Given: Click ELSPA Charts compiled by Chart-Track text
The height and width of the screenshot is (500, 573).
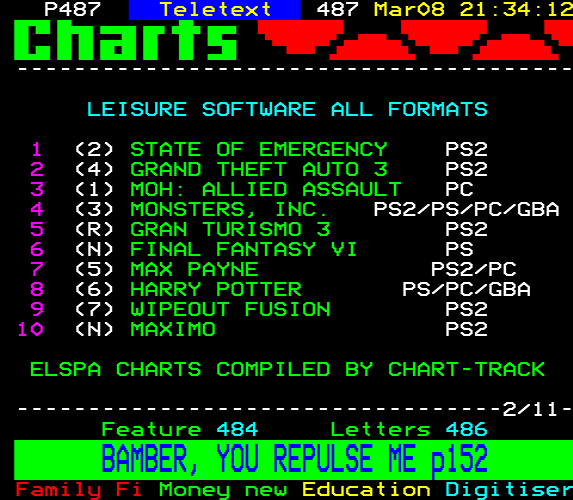Looking at the screenshot, I should click(x=287, y=369).
